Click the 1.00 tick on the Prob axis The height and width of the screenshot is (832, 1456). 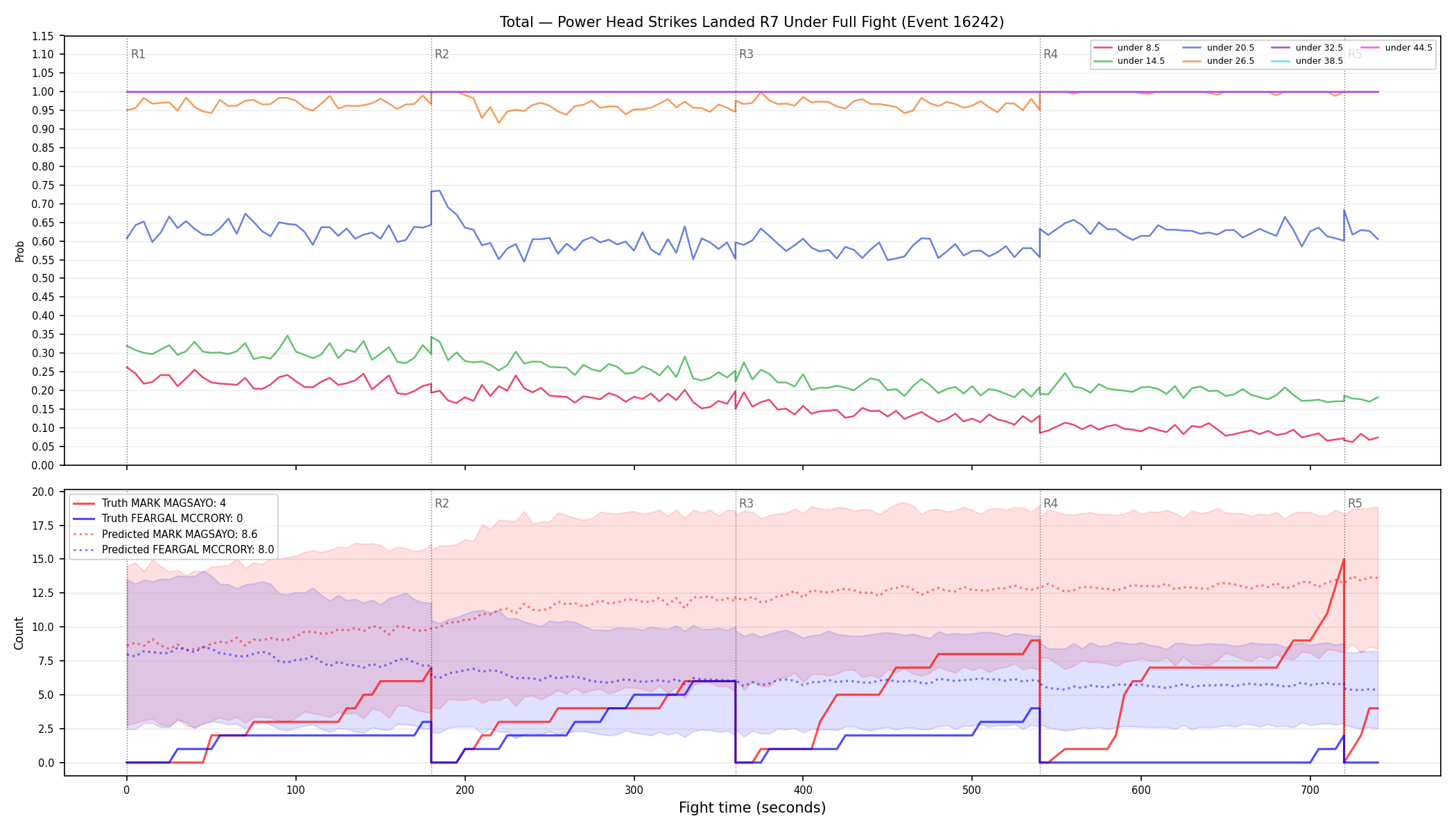click(43, 92)
